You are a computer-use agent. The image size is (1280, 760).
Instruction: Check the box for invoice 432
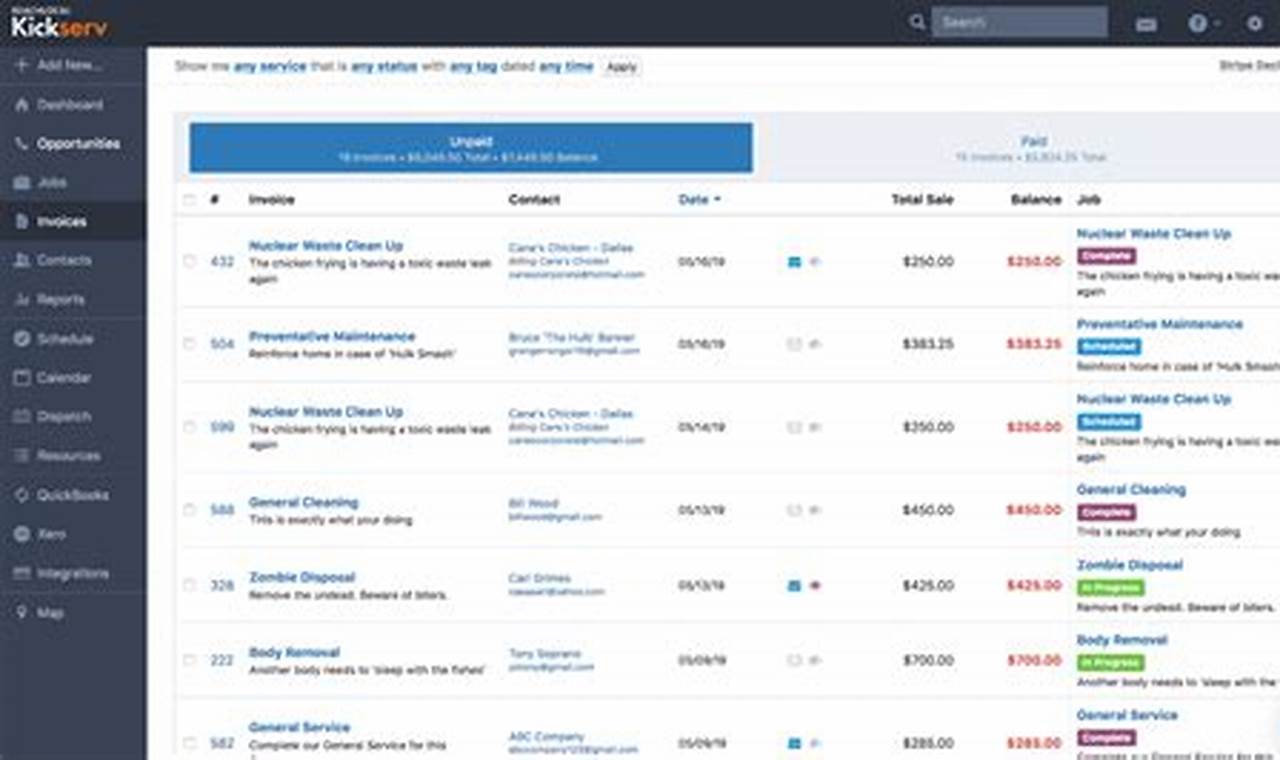pyautogui.click(x=189, y=261)
